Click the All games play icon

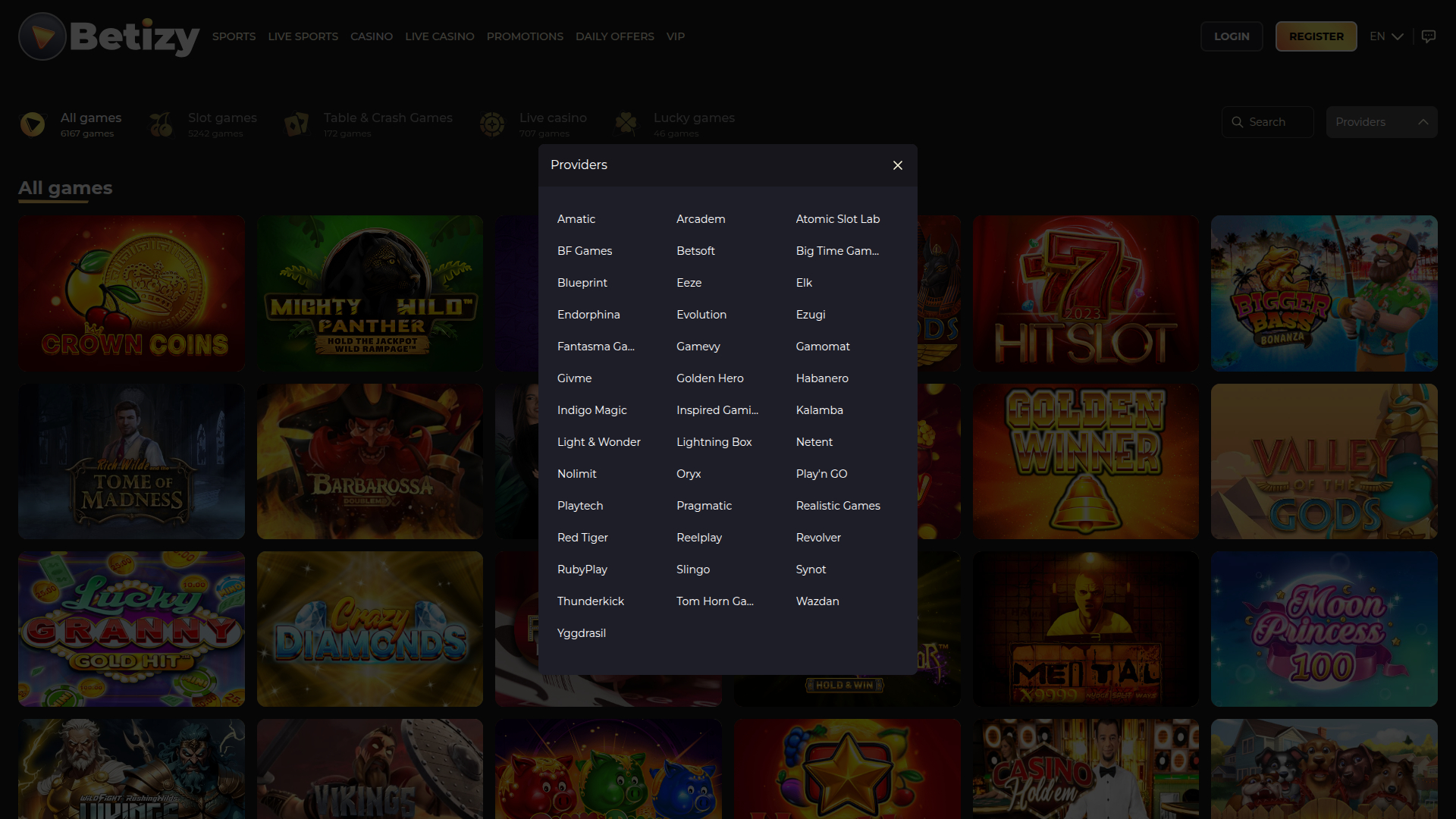(32, 123)
